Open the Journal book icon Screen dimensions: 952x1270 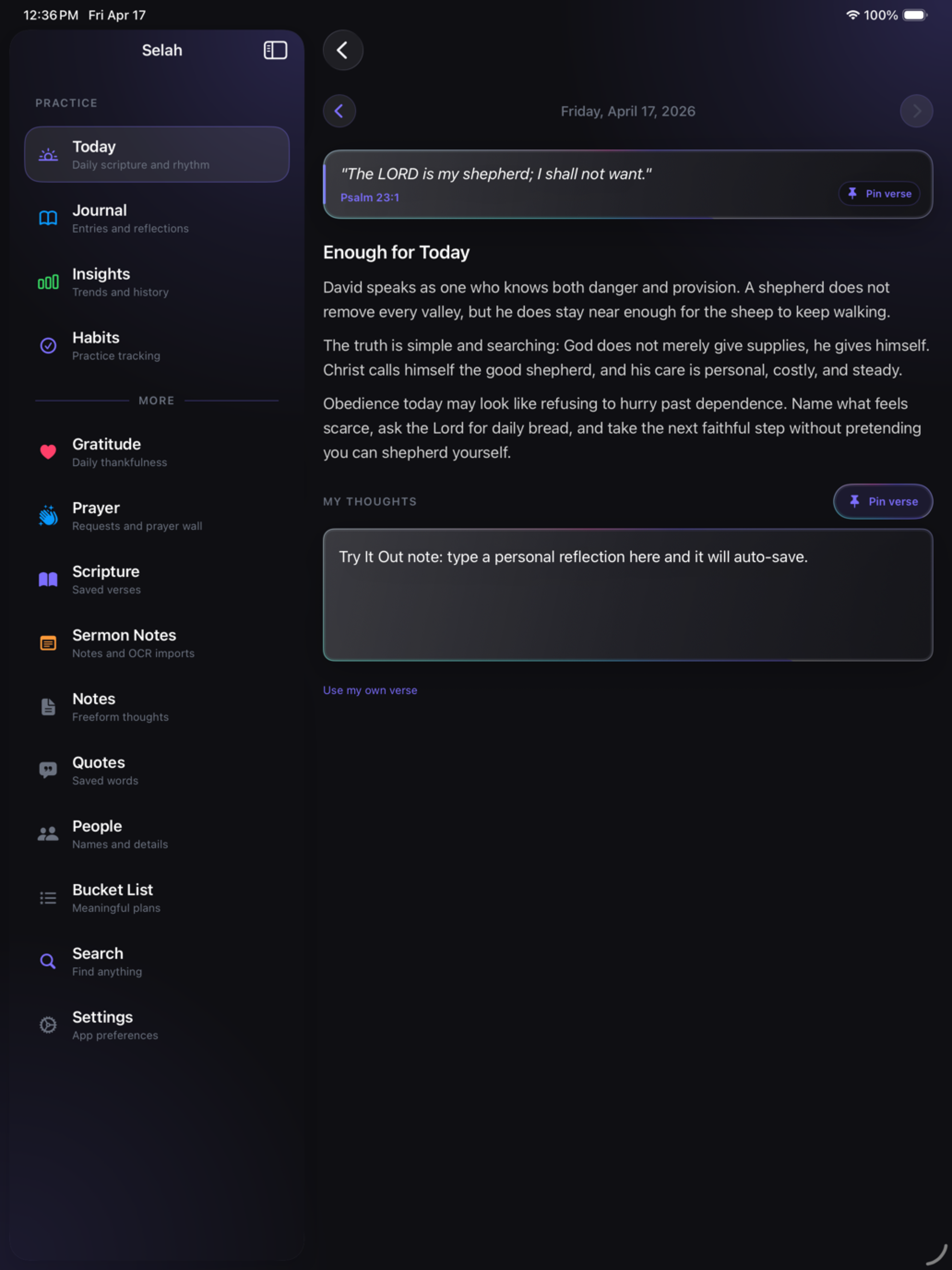[x=48, y=218]
